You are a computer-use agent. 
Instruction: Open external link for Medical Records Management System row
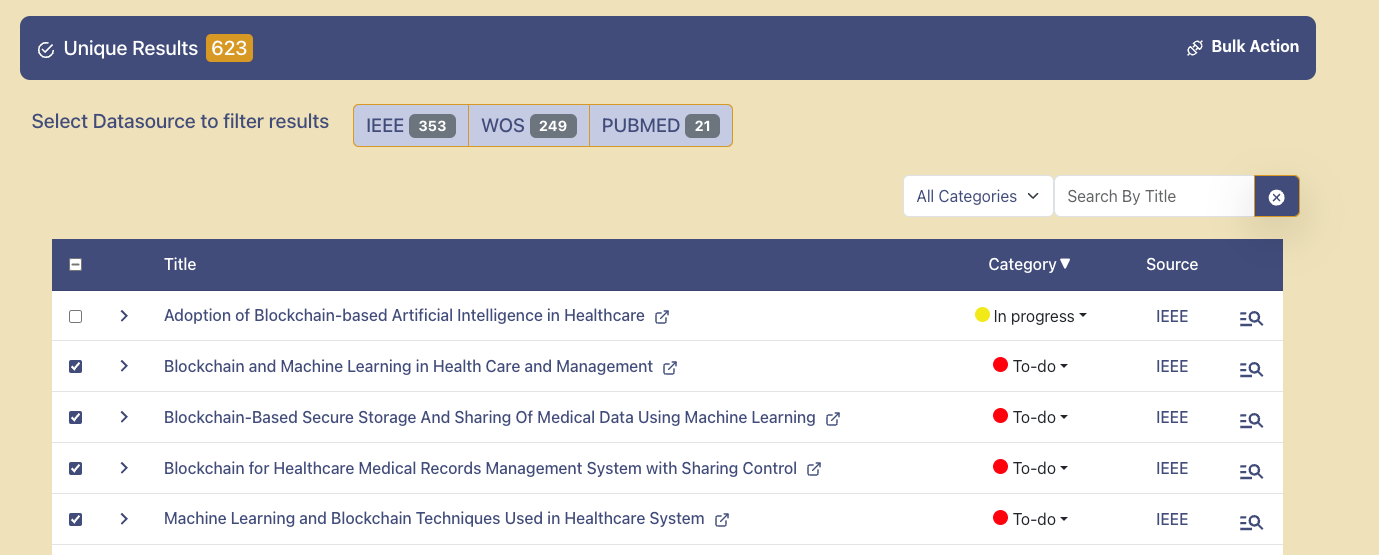pyautogui.click(x=814, y=469)
